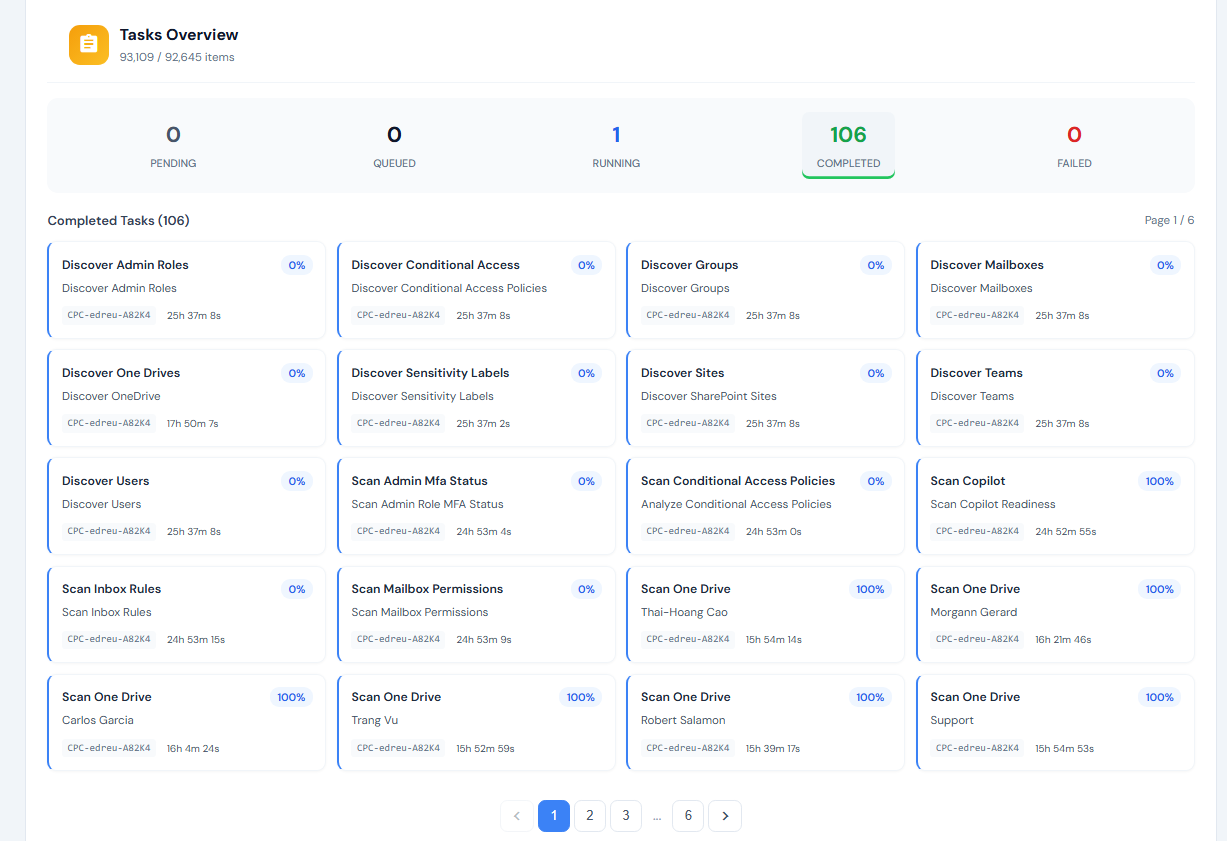Image resolution: width=1227 pixels, height=841 pixels.
Task: Click the name Morgann Gerard
Action: coord(974,612)
